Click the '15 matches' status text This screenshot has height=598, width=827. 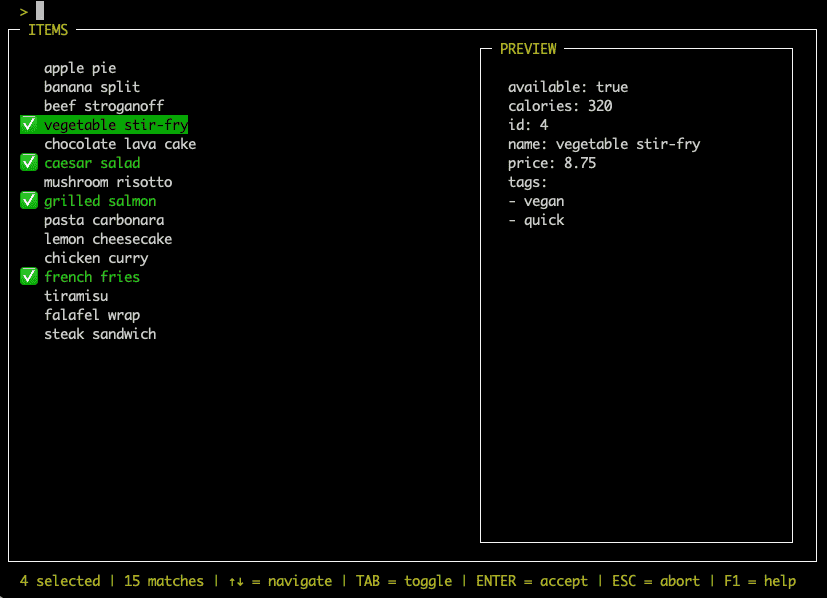coord(164,581)
